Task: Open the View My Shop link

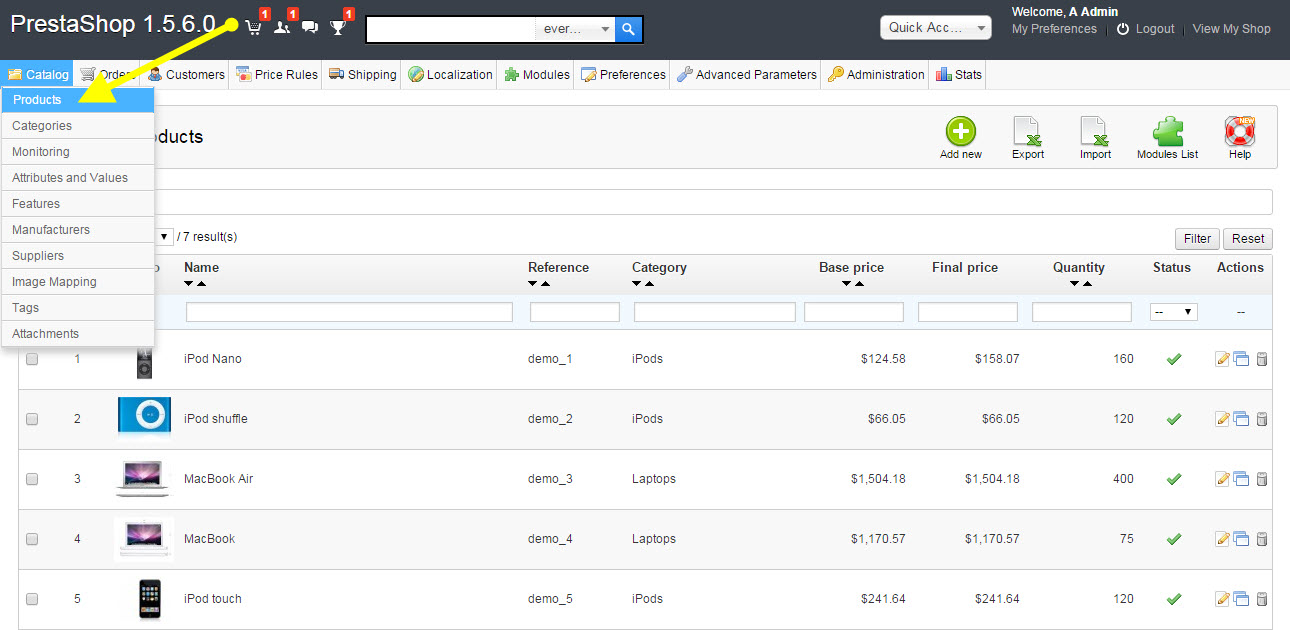Action: 1232,29
